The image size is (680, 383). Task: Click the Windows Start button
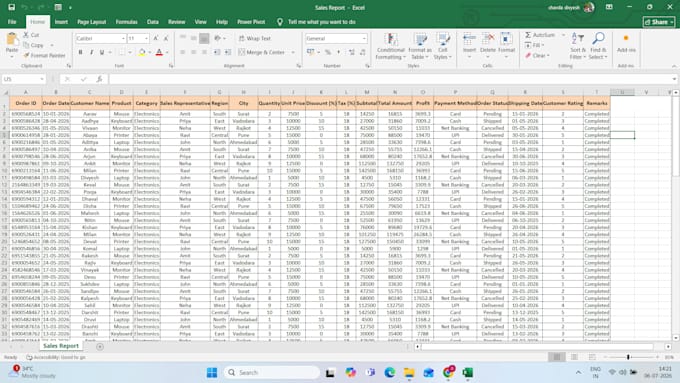pos(212,373)
